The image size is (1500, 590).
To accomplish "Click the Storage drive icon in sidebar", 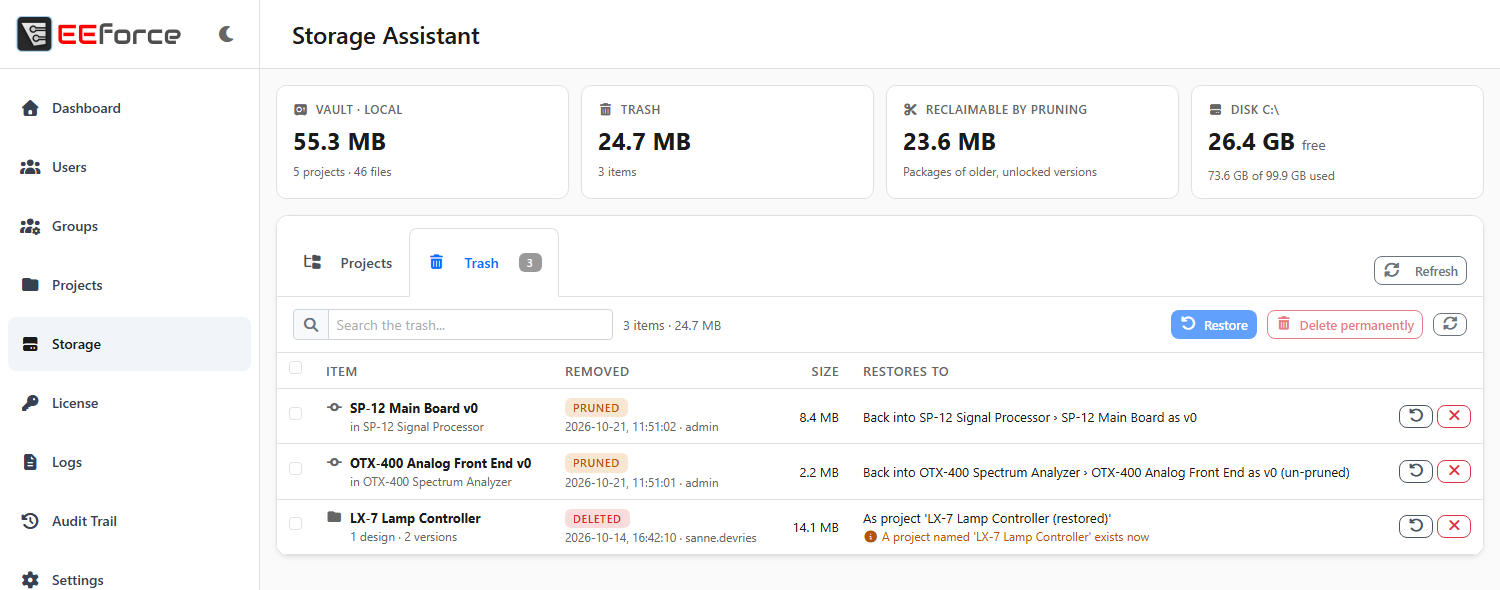I will (30, 344).
